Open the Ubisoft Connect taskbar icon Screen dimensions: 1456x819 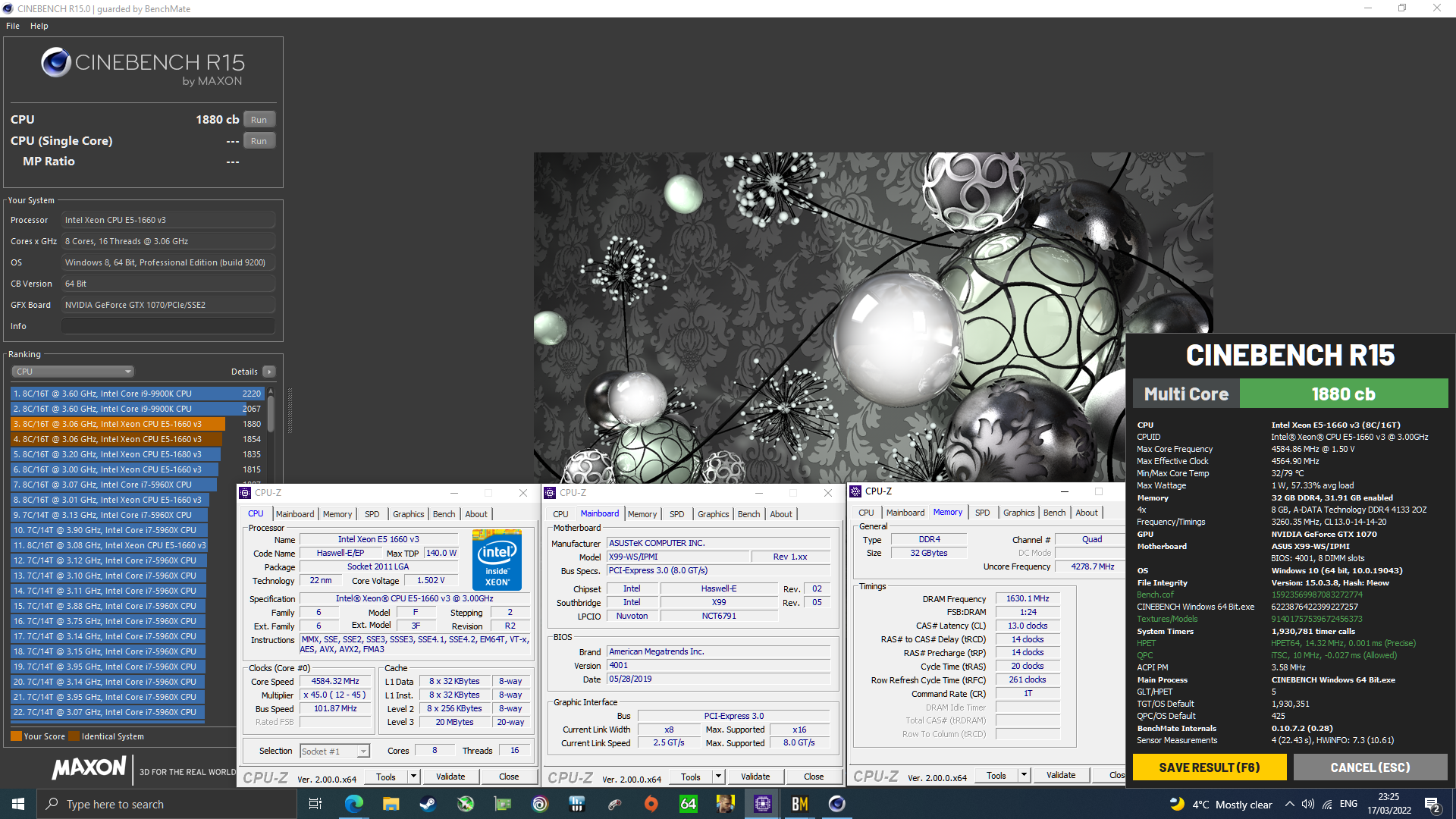540,804
